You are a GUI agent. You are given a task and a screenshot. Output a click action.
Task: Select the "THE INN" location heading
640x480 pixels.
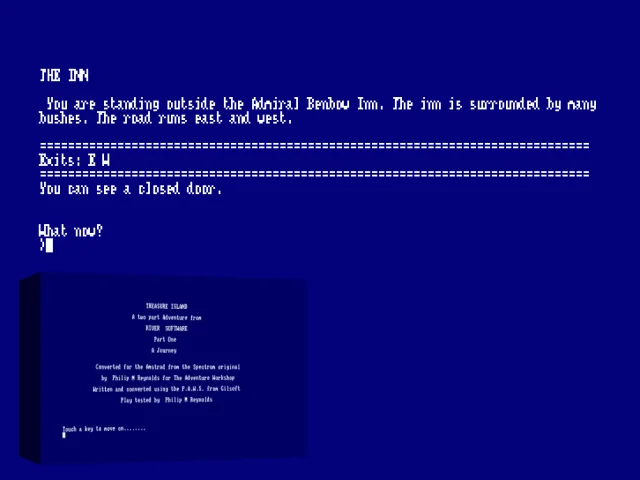click(x=64, y=76)
